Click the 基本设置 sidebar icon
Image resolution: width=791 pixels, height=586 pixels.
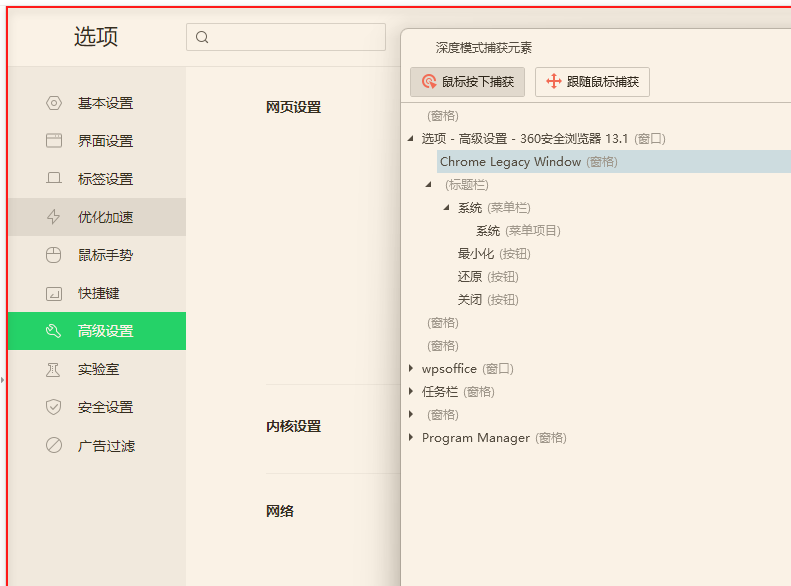point(53,103)
